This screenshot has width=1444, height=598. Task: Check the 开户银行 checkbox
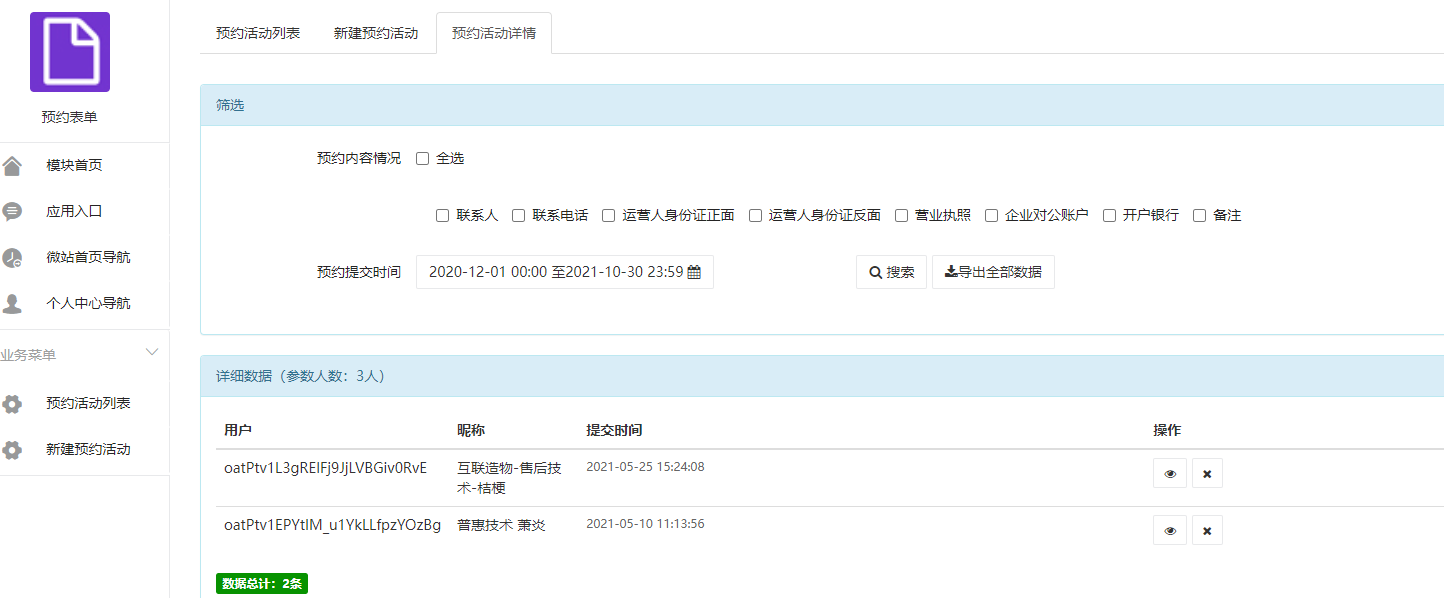tap(1109, 215)
